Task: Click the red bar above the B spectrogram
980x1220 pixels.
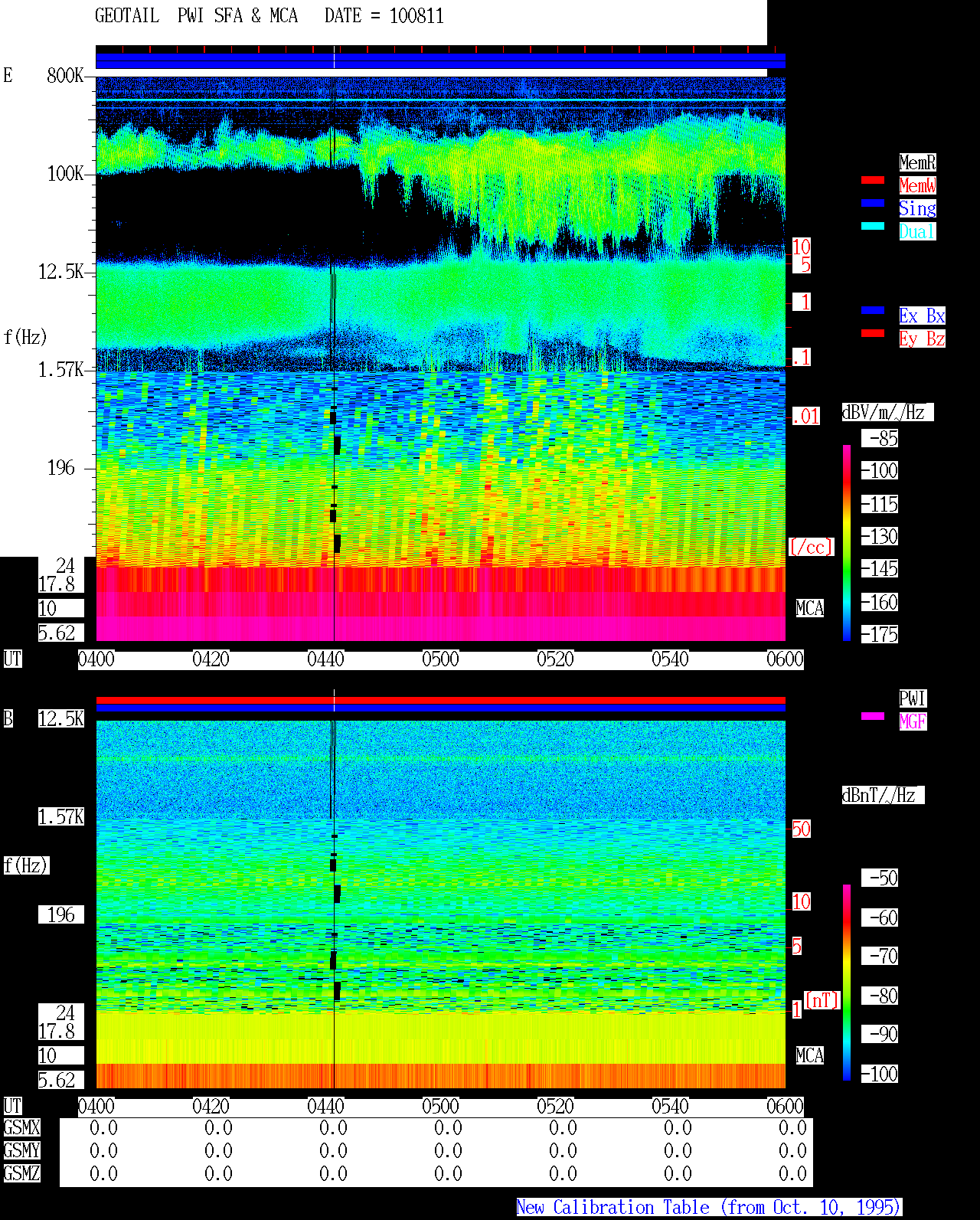Action: 440,700
